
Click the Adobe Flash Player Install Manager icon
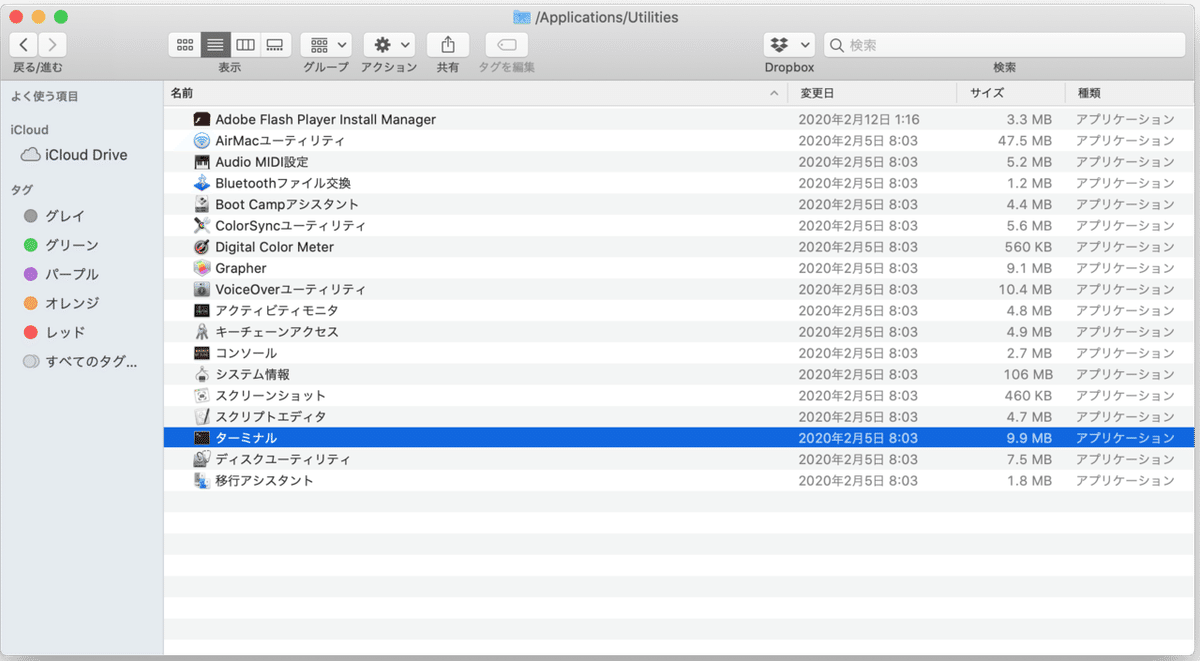(201, 119)
